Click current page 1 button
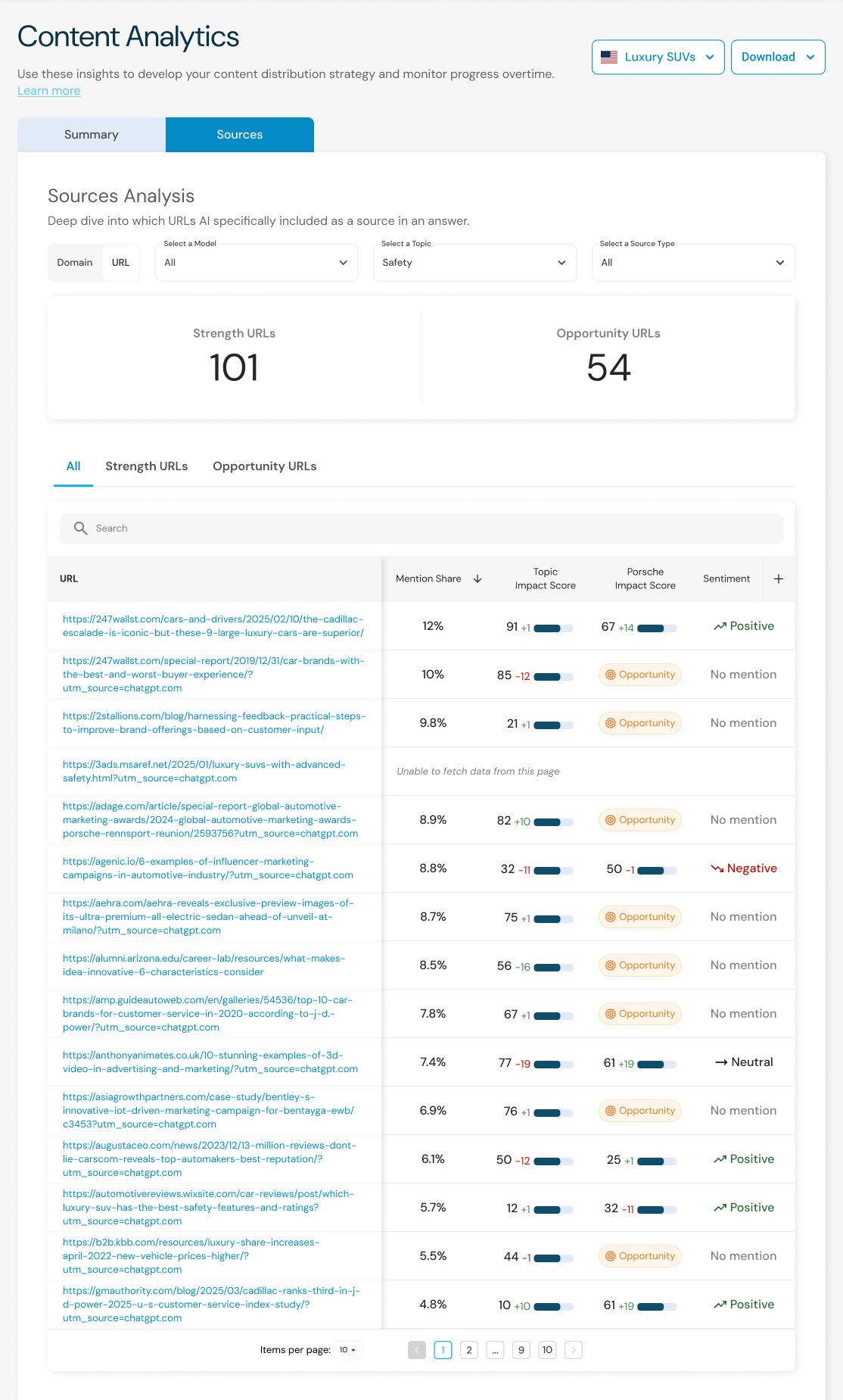 (x=443, y=1350)
